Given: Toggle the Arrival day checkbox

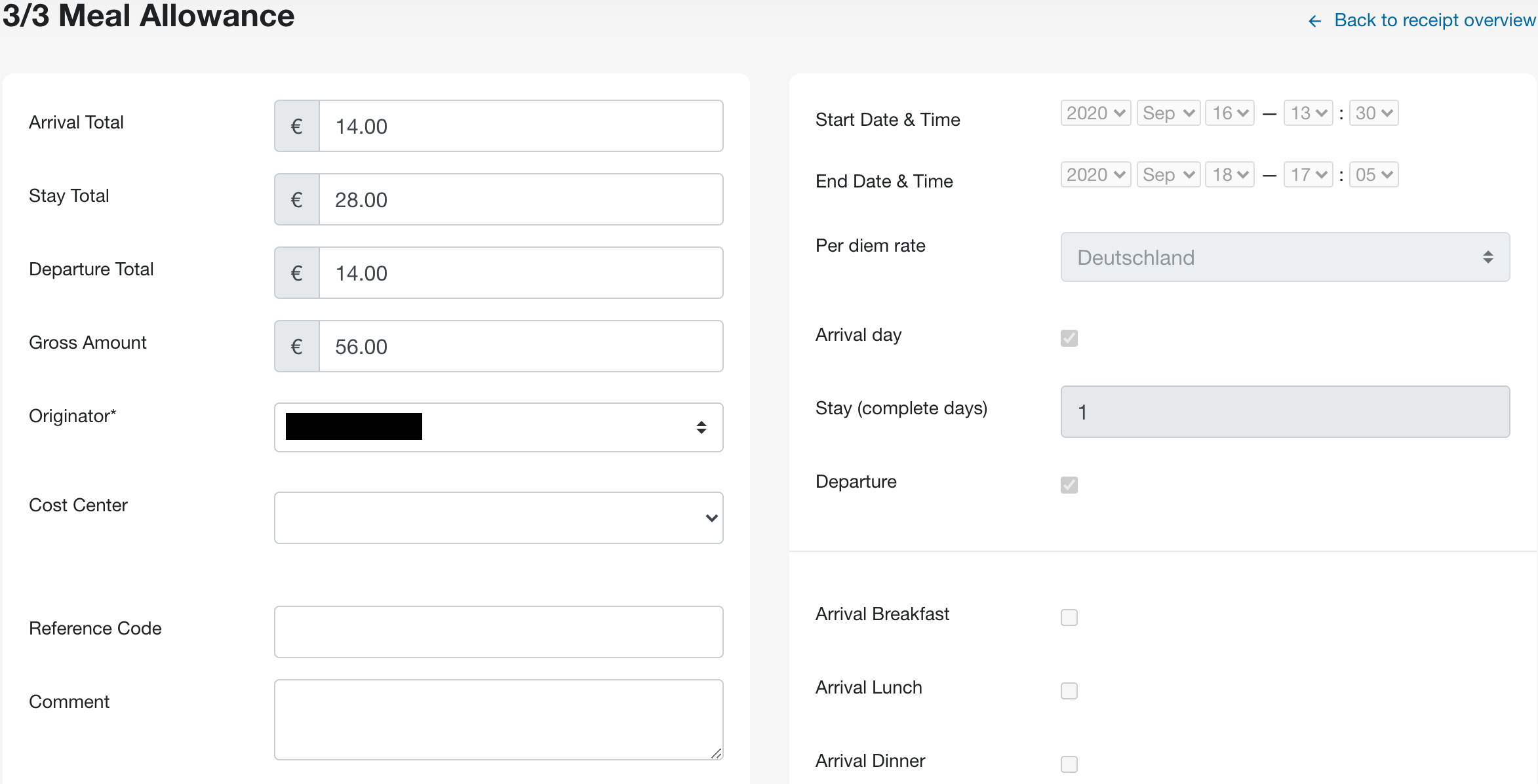Looking at the screenshot, I should 1069,338.
